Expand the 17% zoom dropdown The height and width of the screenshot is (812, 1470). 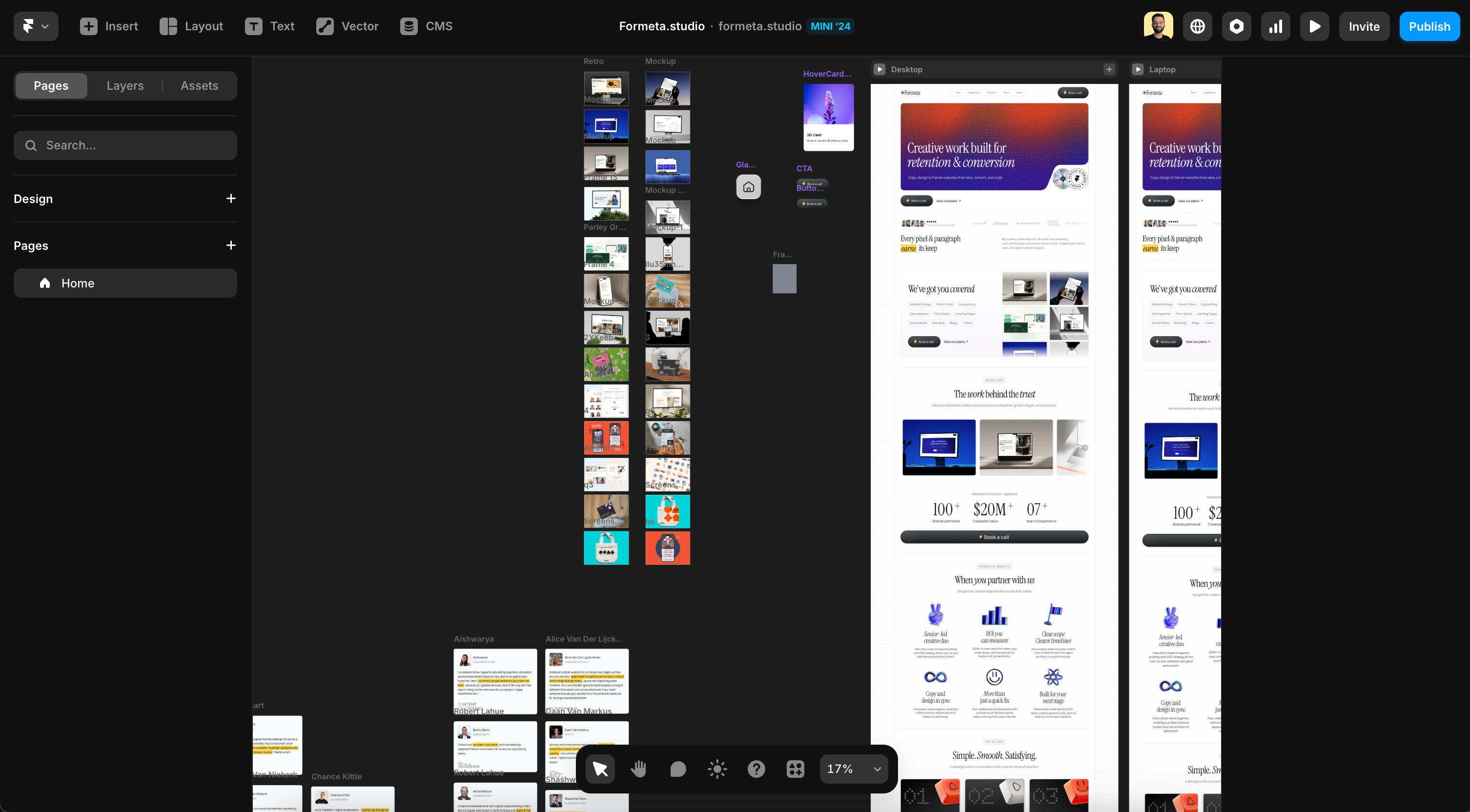point(877,769)
